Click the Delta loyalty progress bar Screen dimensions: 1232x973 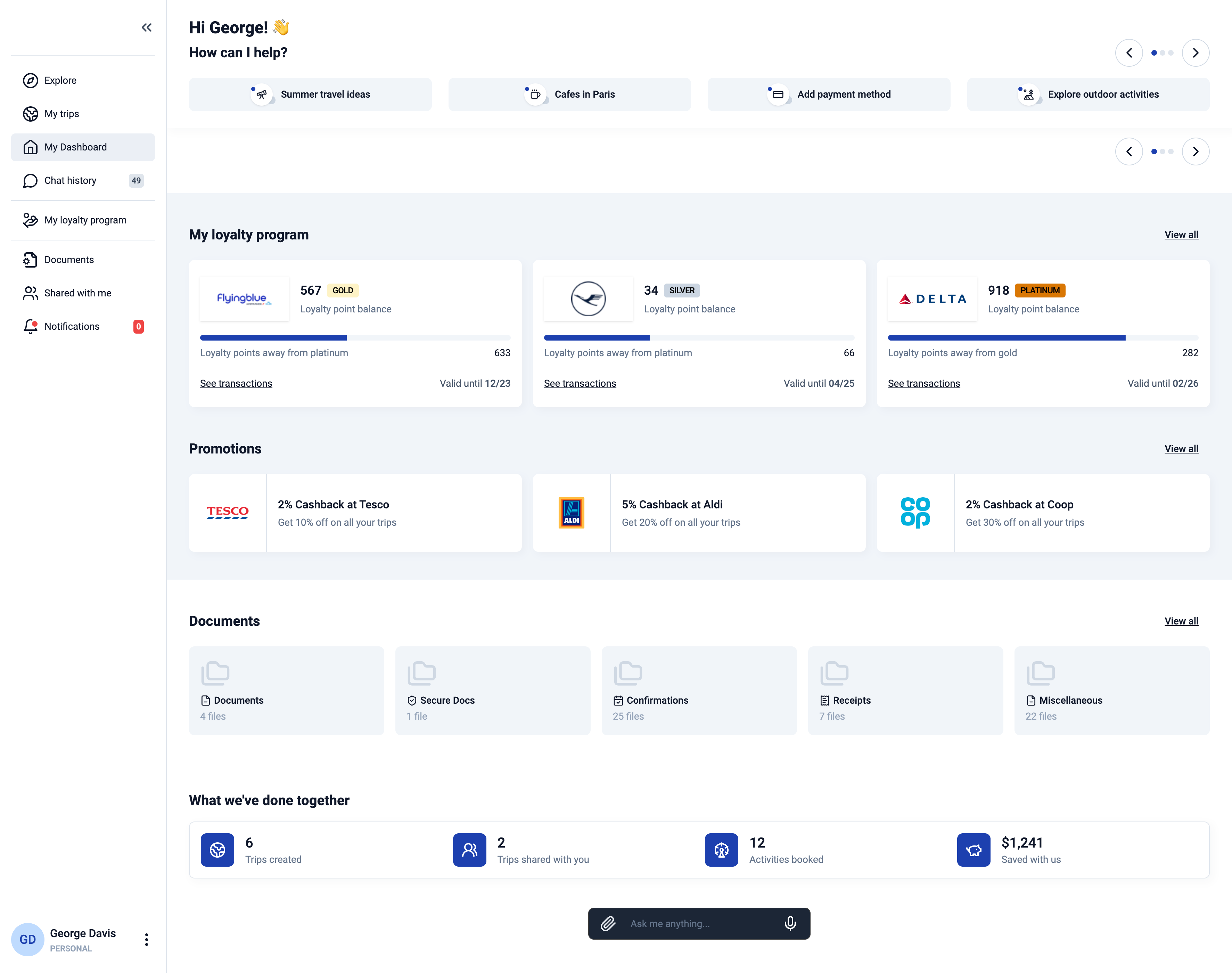coord(1042,338)
